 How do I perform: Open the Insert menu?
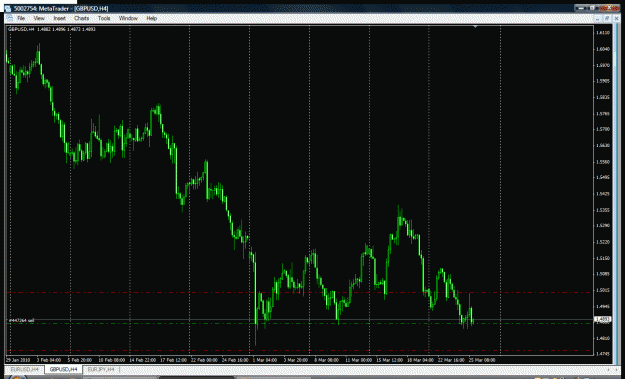(x=59, y=18)
